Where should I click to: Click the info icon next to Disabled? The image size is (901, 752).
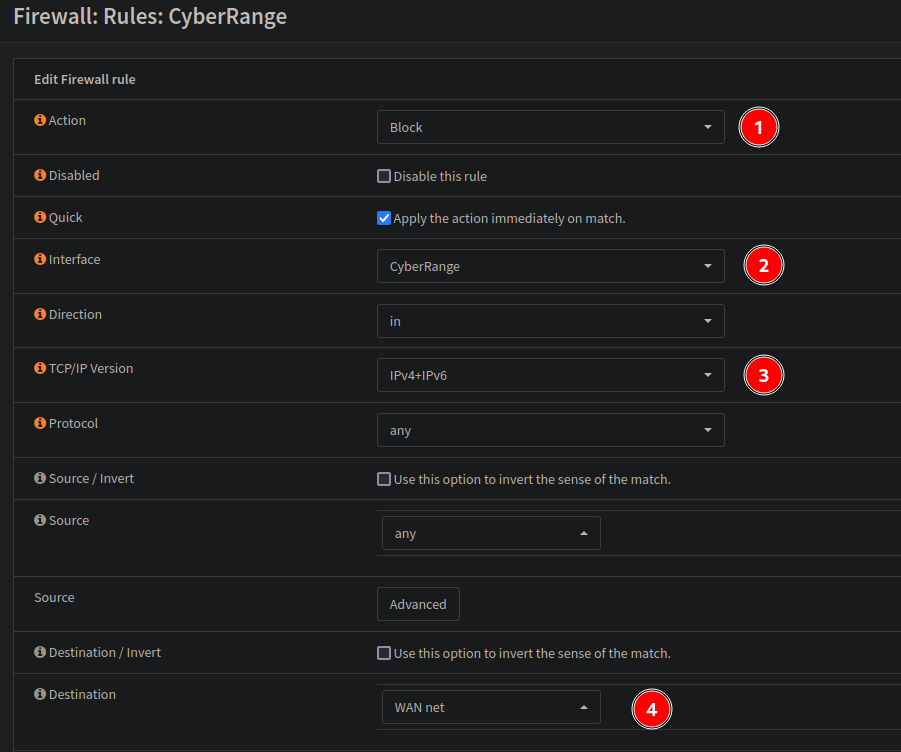(40, 175)
